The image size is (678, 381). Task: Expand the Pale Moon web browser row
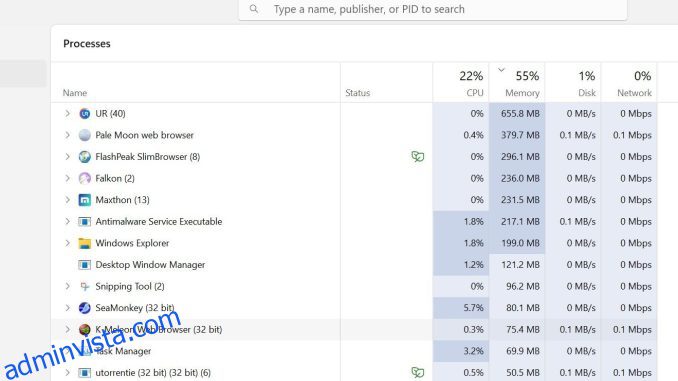click(67, 135)
